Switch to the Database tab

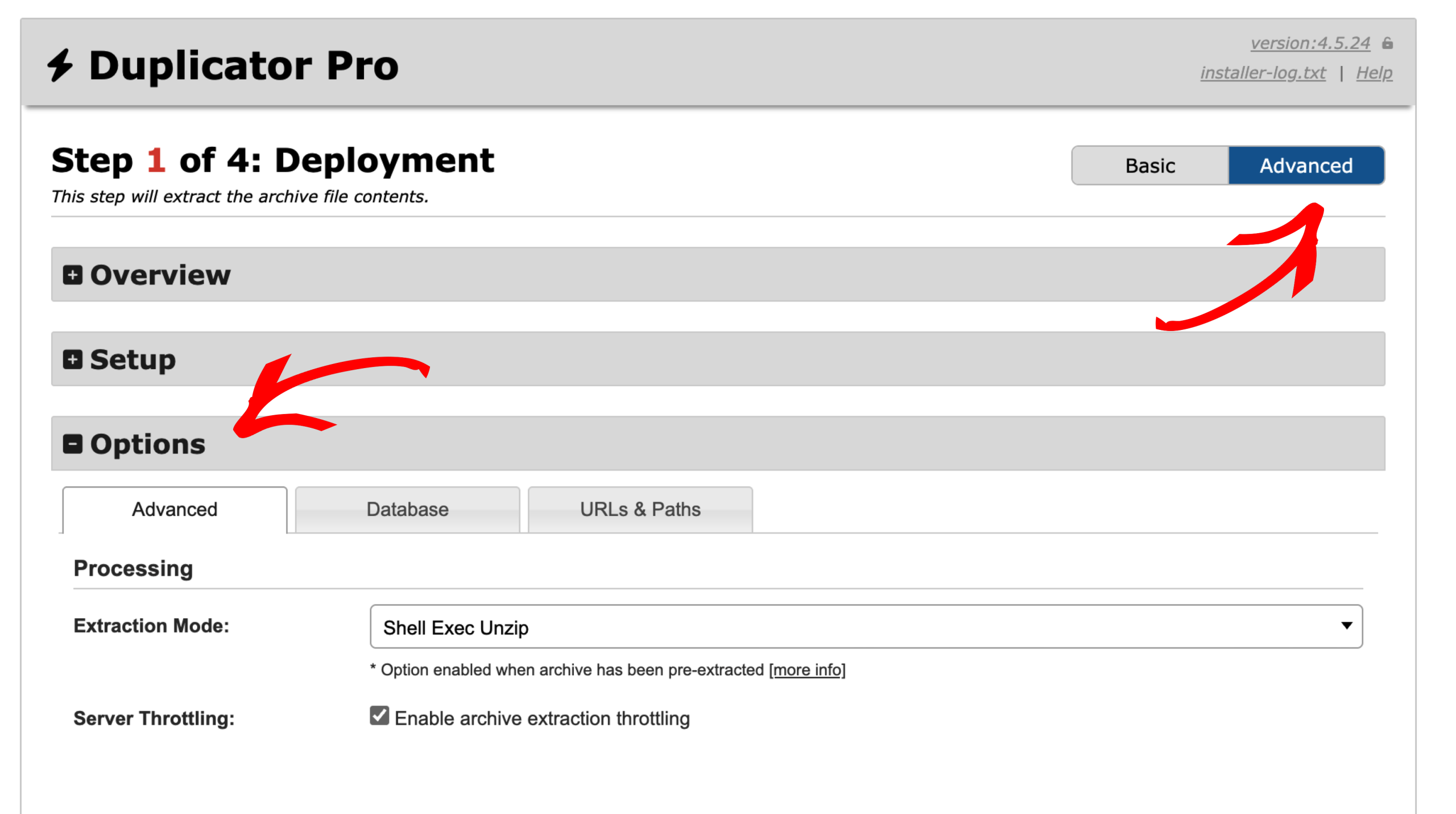pyautogui.click(x=407, y=510)
